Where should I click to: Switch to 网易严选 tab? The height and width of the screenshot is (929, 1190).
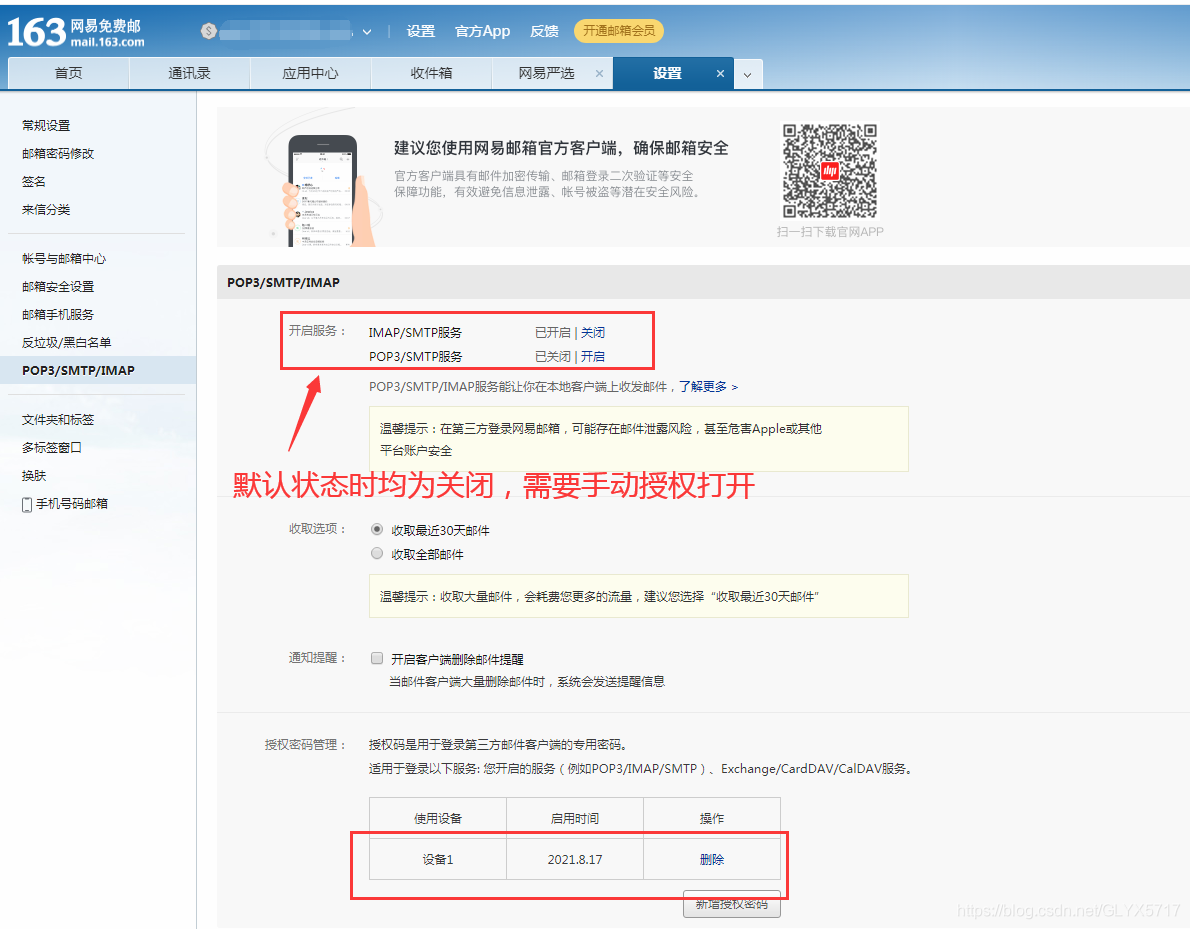point(546,74)
